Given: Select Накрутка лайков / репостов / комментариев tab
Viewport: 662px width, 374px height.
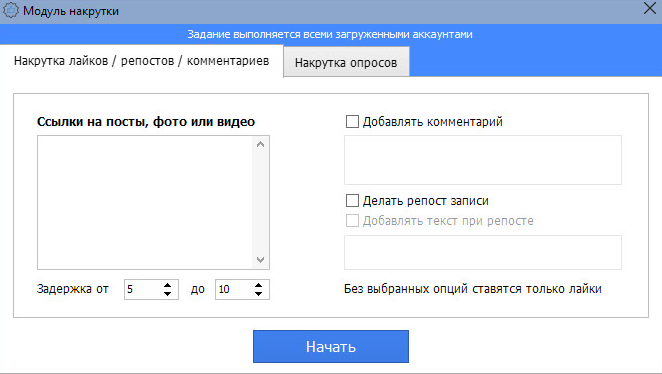Looking at the screenshot, I should coord(141,61).
